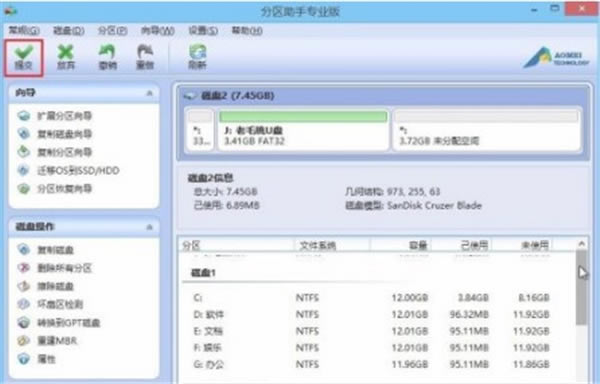Viewport: 600px width, 384px height.
Task: Click the AOMEI Technology logo
Action: [x=556, y=59]
